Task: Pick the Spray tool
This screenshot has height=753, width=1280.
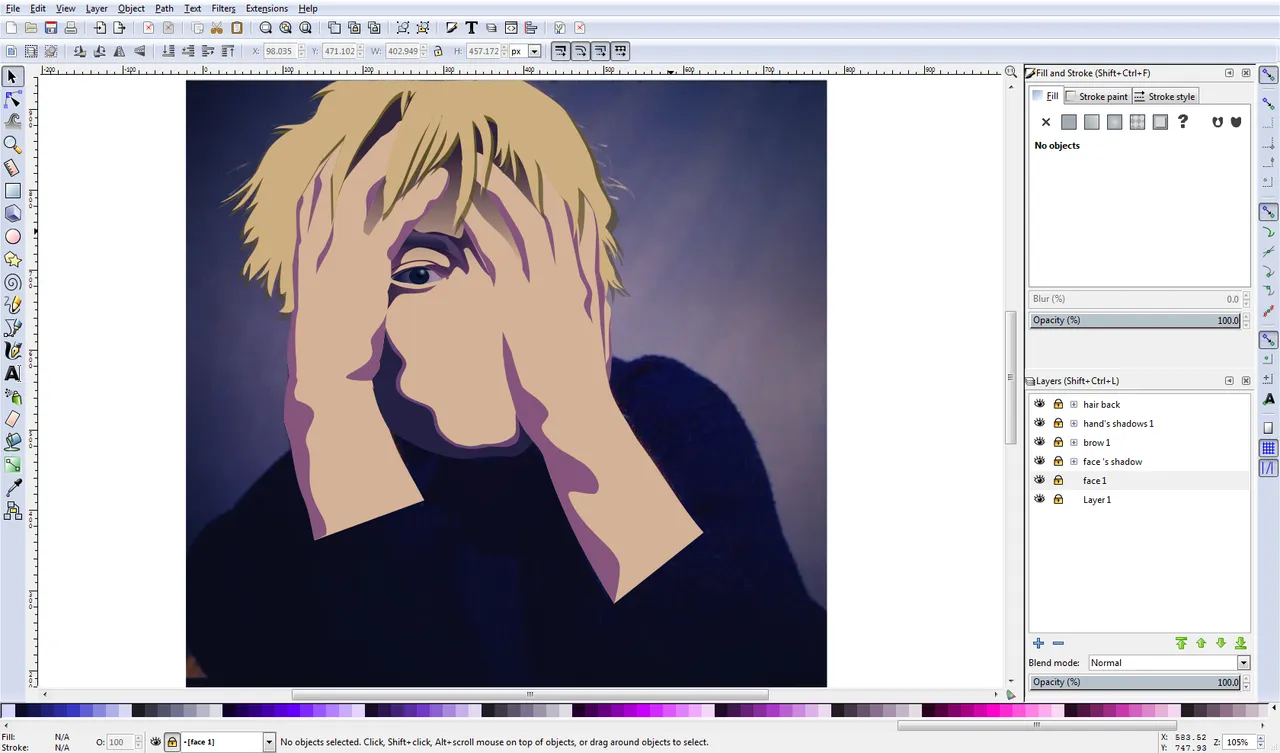Action: pyautogui.click(x=13, y=396)
